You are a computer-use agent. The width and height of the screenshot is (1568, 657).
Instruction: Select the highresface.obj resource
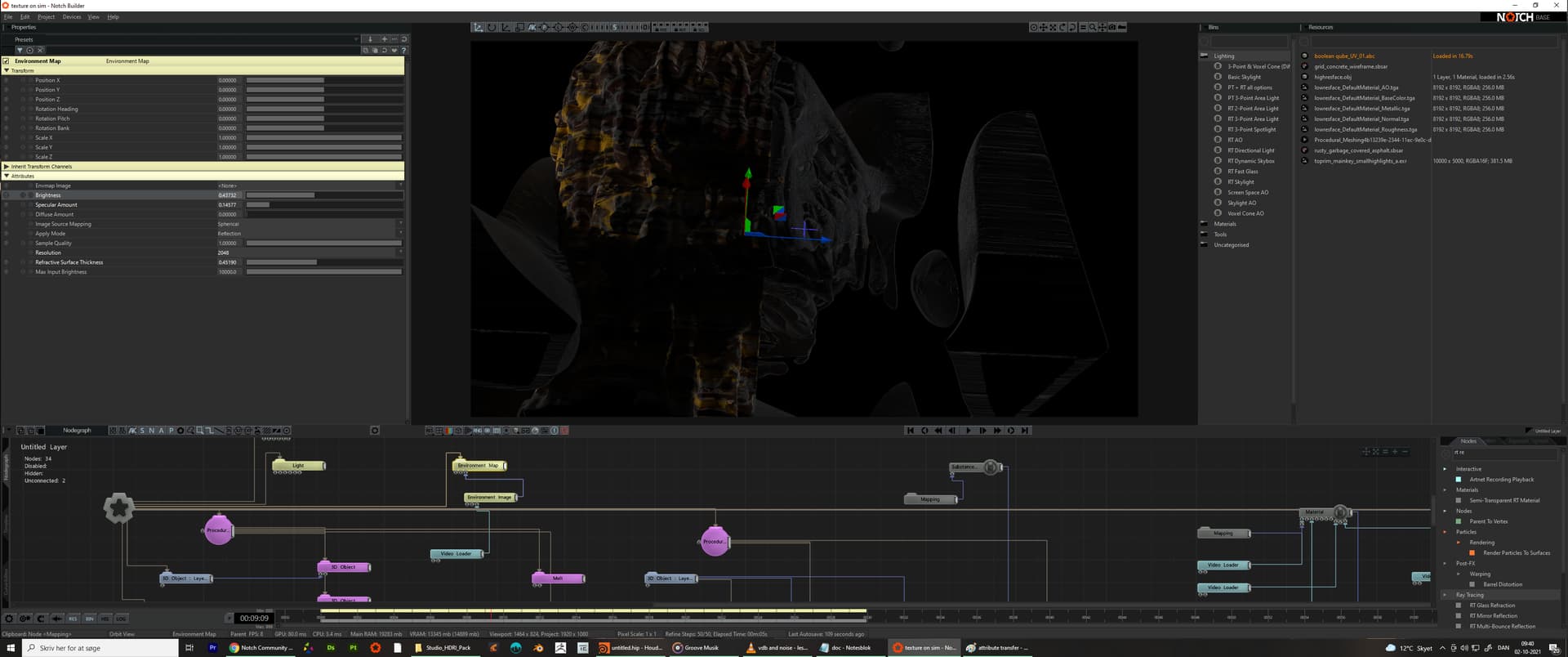click(1333, 77)
